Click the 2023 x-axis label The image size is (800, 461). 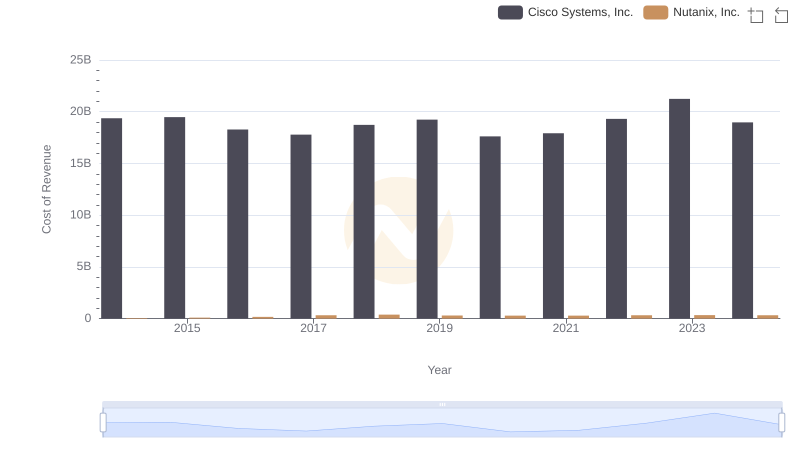[x=692, y=328]
